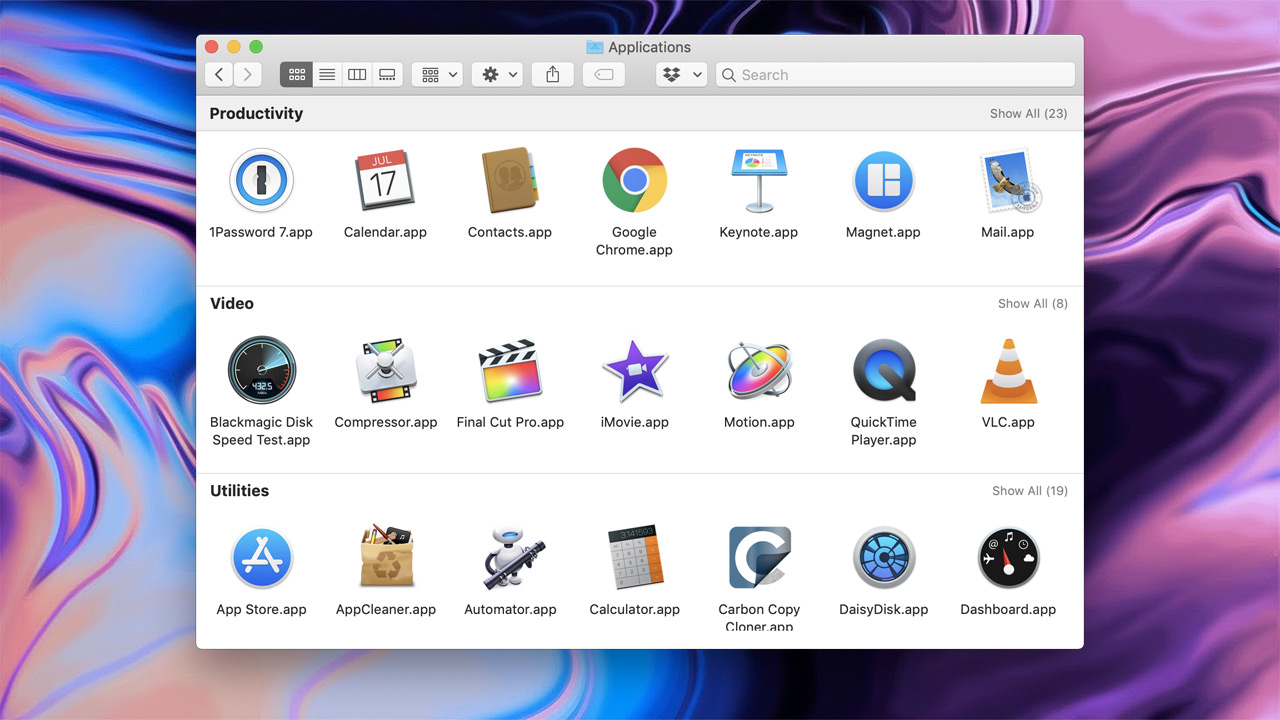Click the Contacts app icon
Viewport: 1280px width, 720px height.
click(x=510, y=181)
